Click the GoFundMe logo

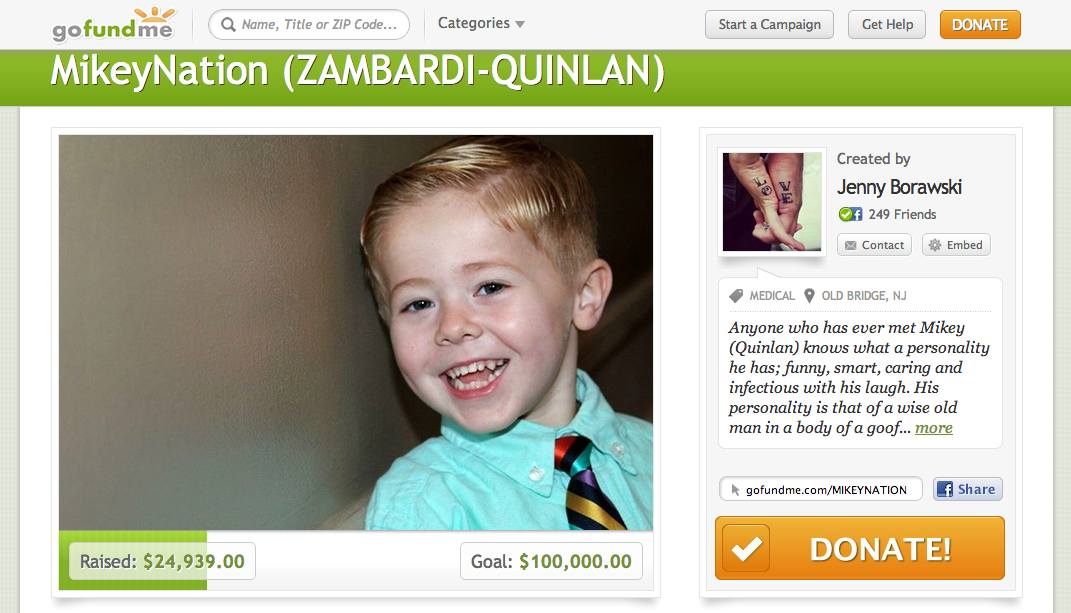[114, 25]
